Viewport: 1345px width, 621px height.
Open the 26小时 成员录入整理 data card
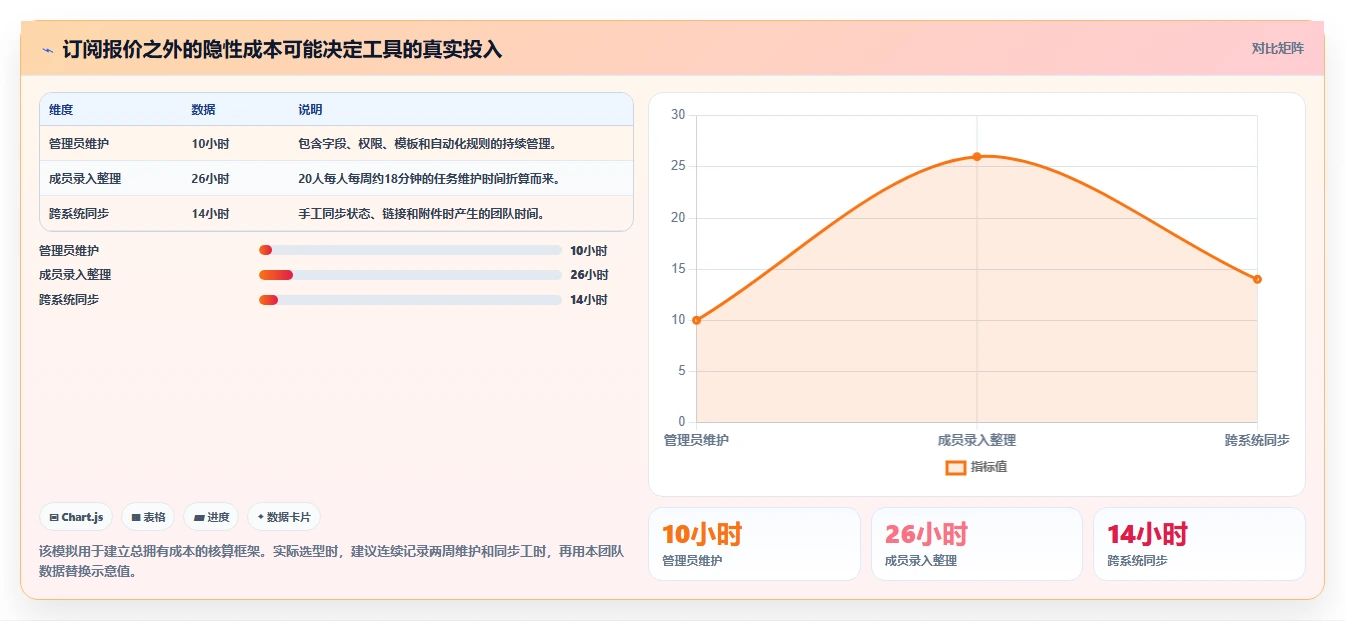(976, 544)
